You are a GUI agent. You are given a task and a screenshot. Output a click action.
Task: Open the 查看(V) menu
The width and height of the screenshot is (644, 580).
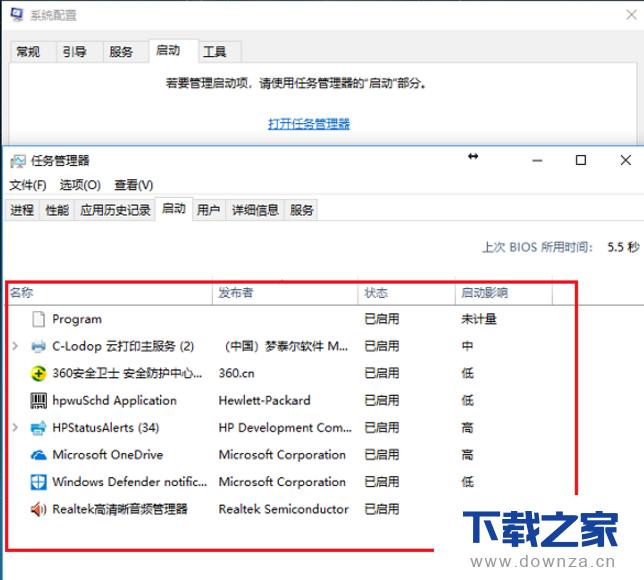pos(133,185)
